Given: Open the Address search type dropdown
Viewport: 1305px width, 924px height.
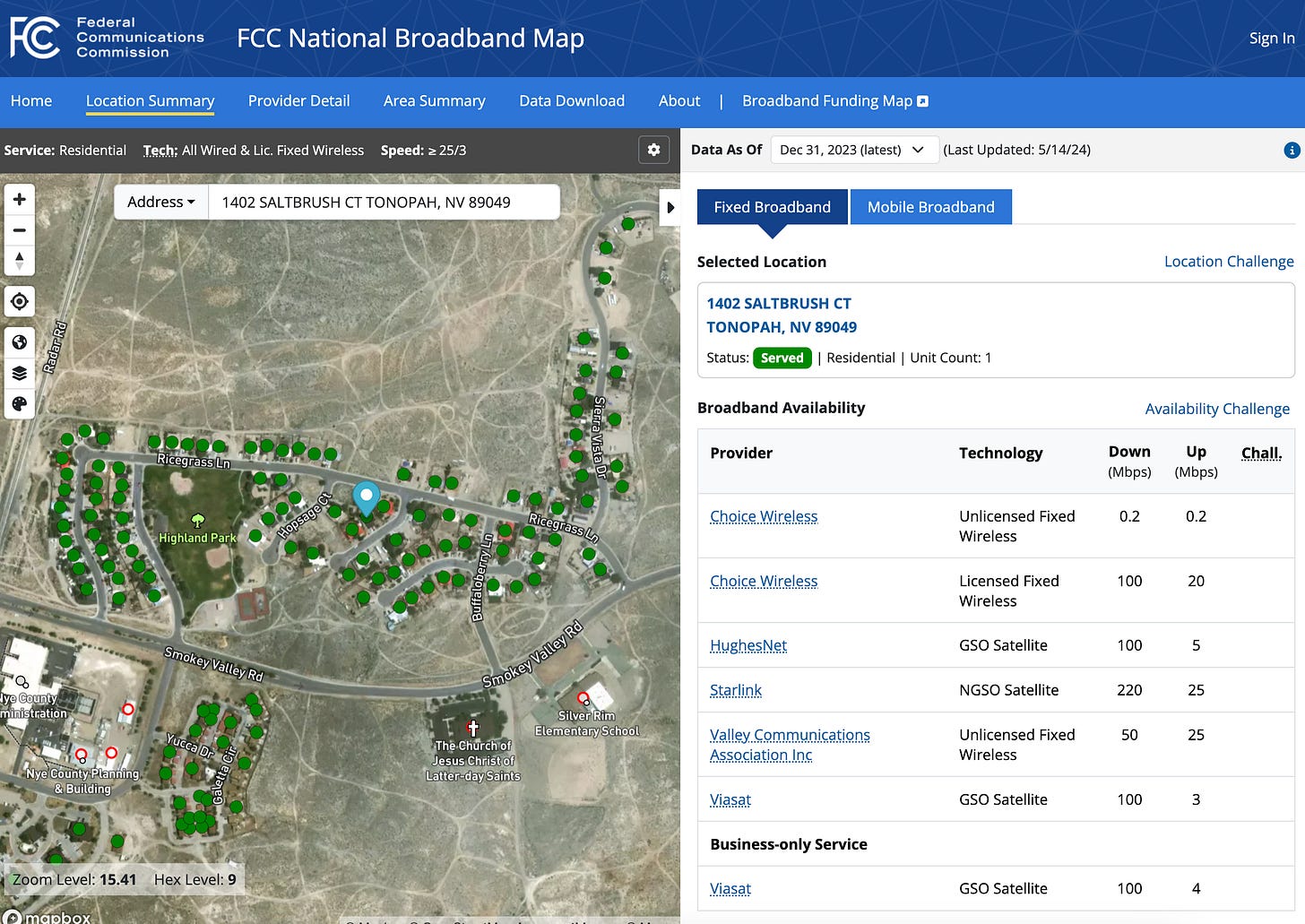Looking at the screenshot, I should coord(161,202).
